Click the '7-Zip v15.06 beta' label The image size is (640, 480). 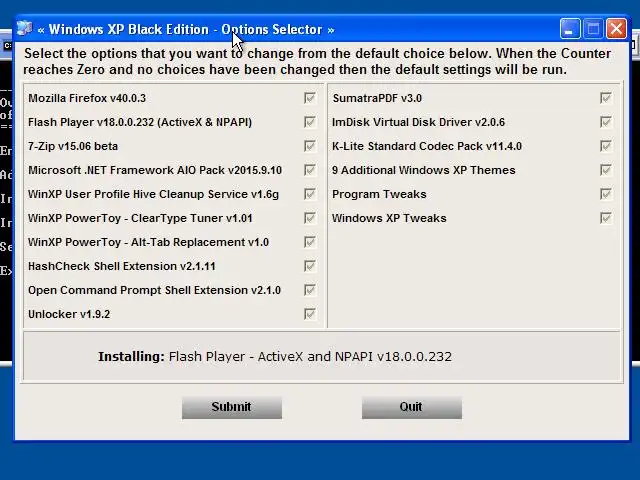click(x=73, y=146)
